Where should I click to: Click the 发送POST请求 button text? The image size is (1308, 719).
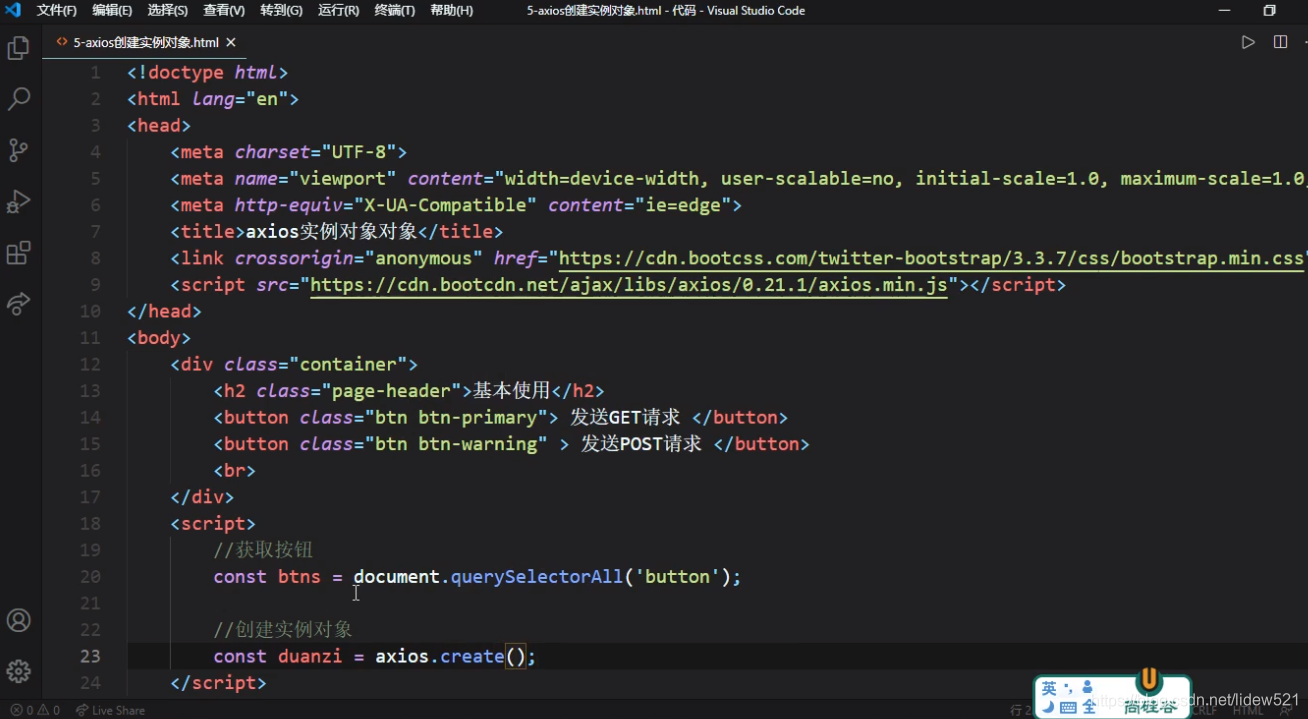[x=641, y=444]
